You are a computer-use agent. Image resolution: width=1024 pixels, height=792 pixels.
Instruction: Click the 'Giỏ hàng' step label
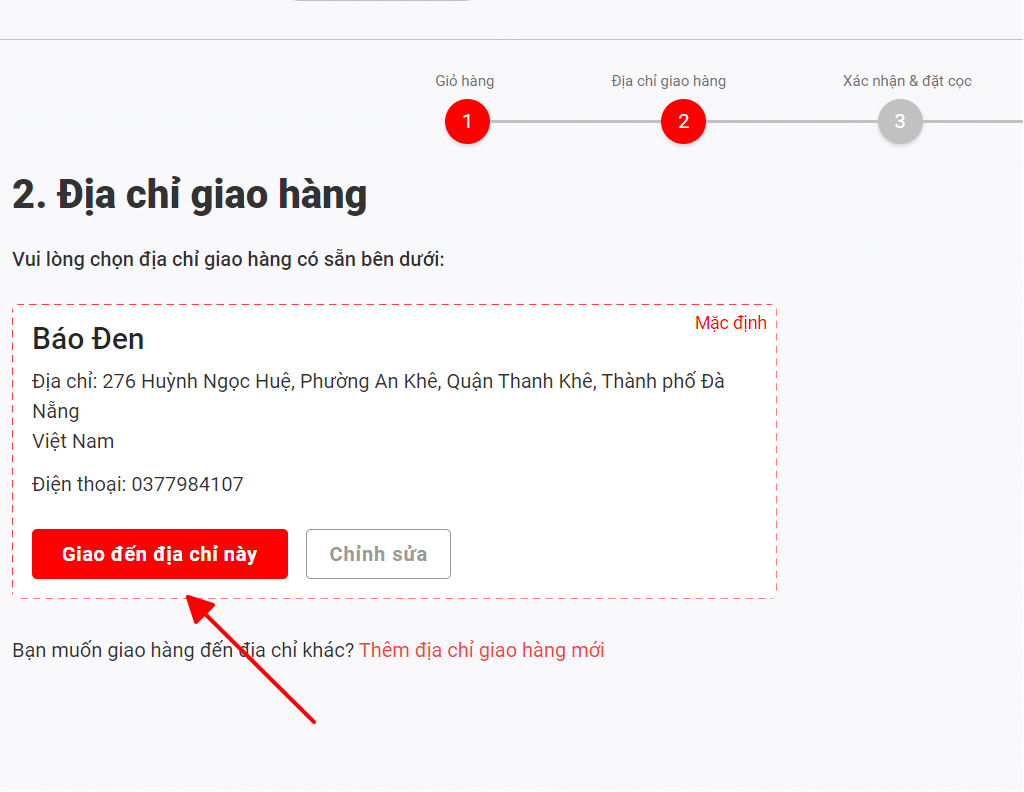464,81
